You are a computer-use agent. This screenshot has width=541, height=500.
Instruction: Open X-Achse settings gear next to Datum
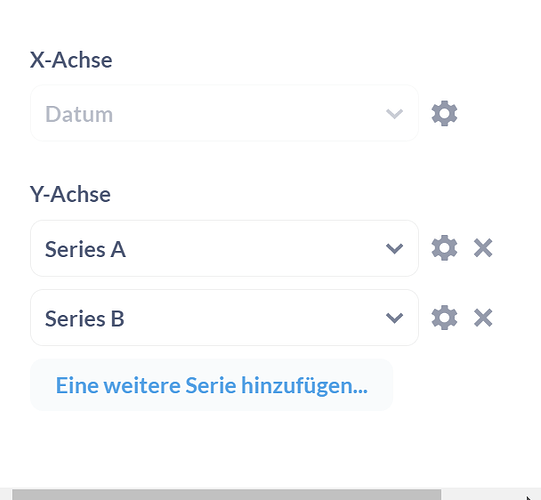point(444,114)
